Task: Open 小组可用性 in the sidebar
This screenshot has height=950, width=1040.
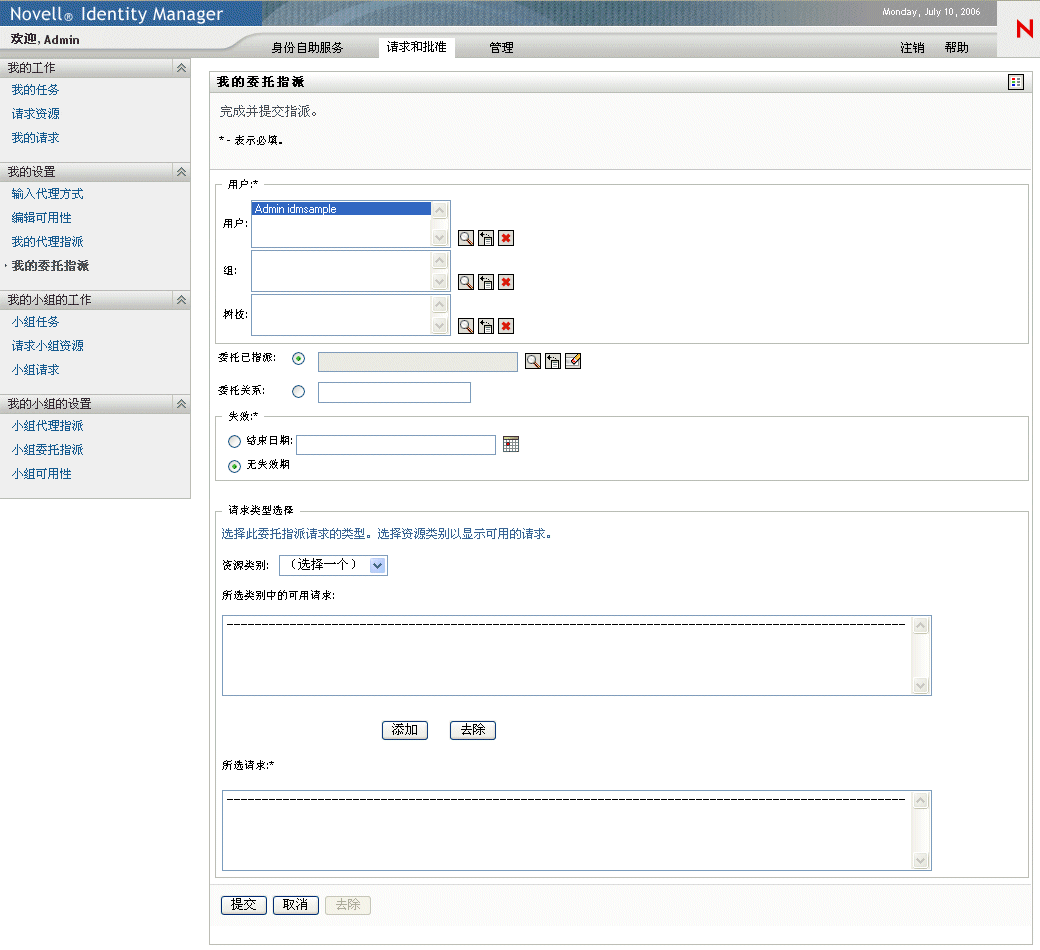Action: click(x=41, y=474)
